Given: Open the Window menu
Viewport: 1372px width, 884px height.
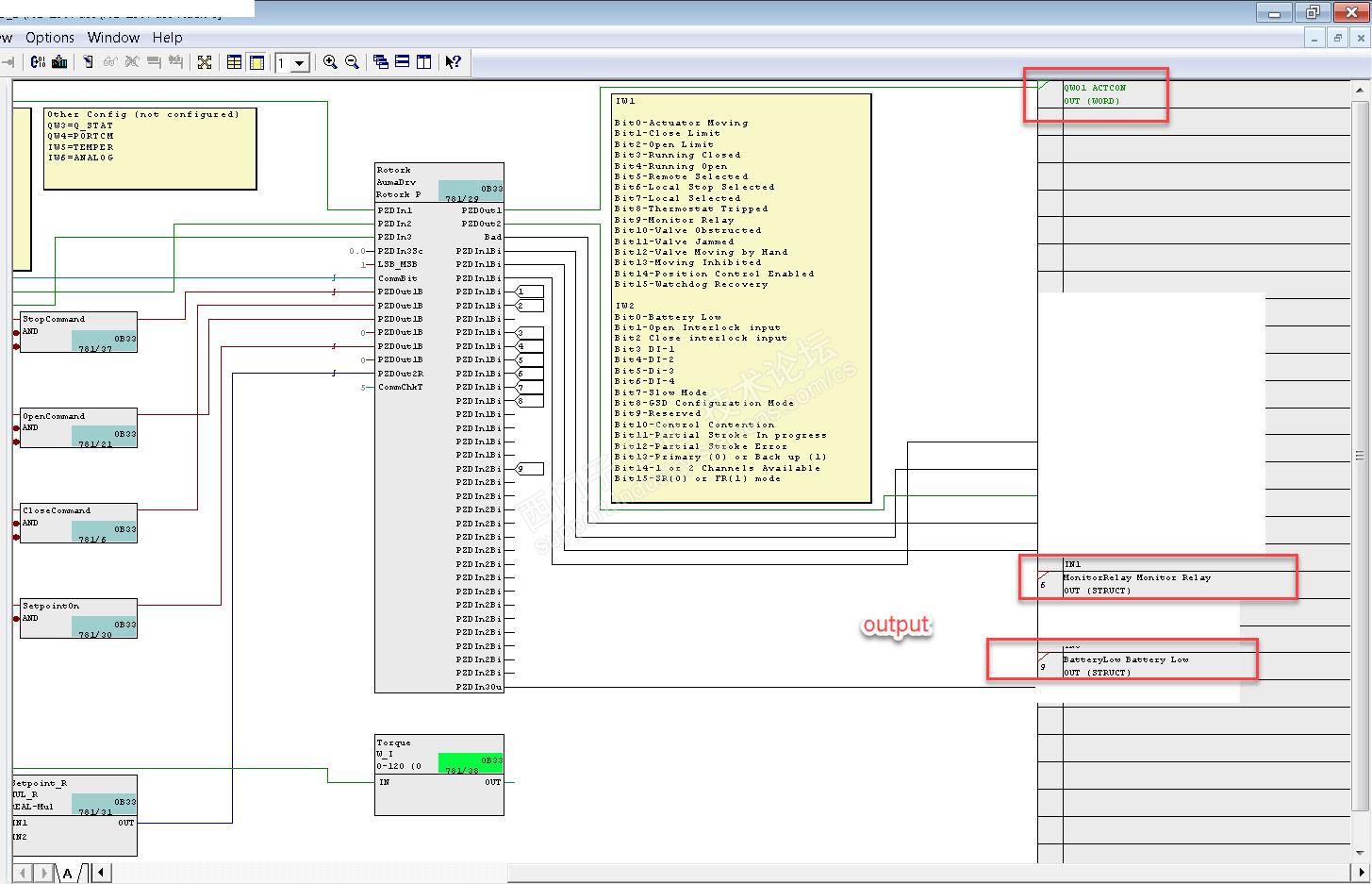Looking at the screenshot, I should (x=113, y=38).
